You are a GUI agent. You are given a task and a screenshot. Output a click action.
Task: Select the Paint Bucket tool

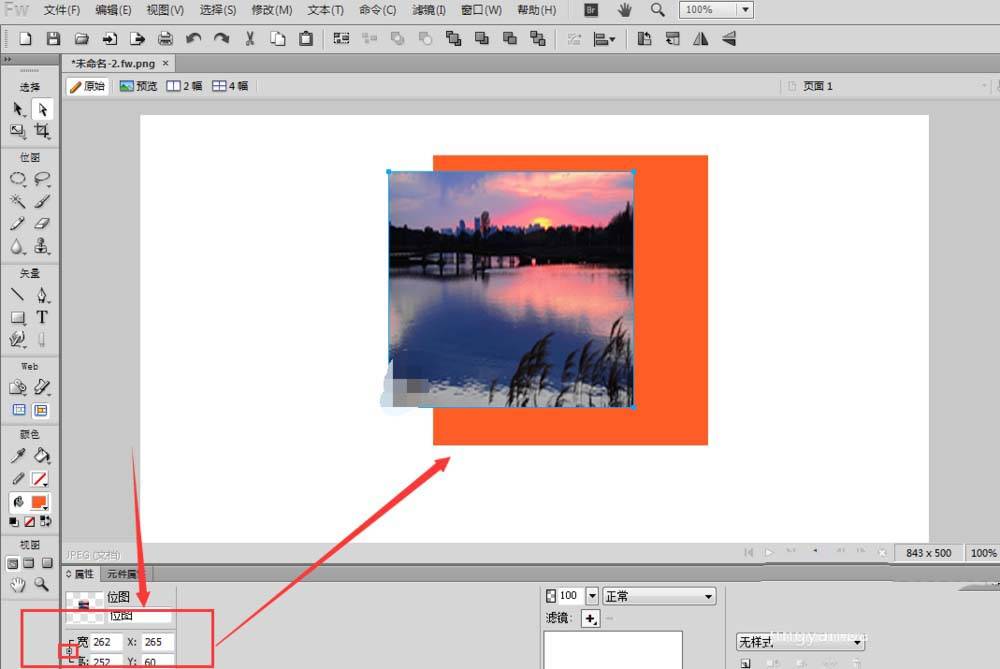pos(42,456)
